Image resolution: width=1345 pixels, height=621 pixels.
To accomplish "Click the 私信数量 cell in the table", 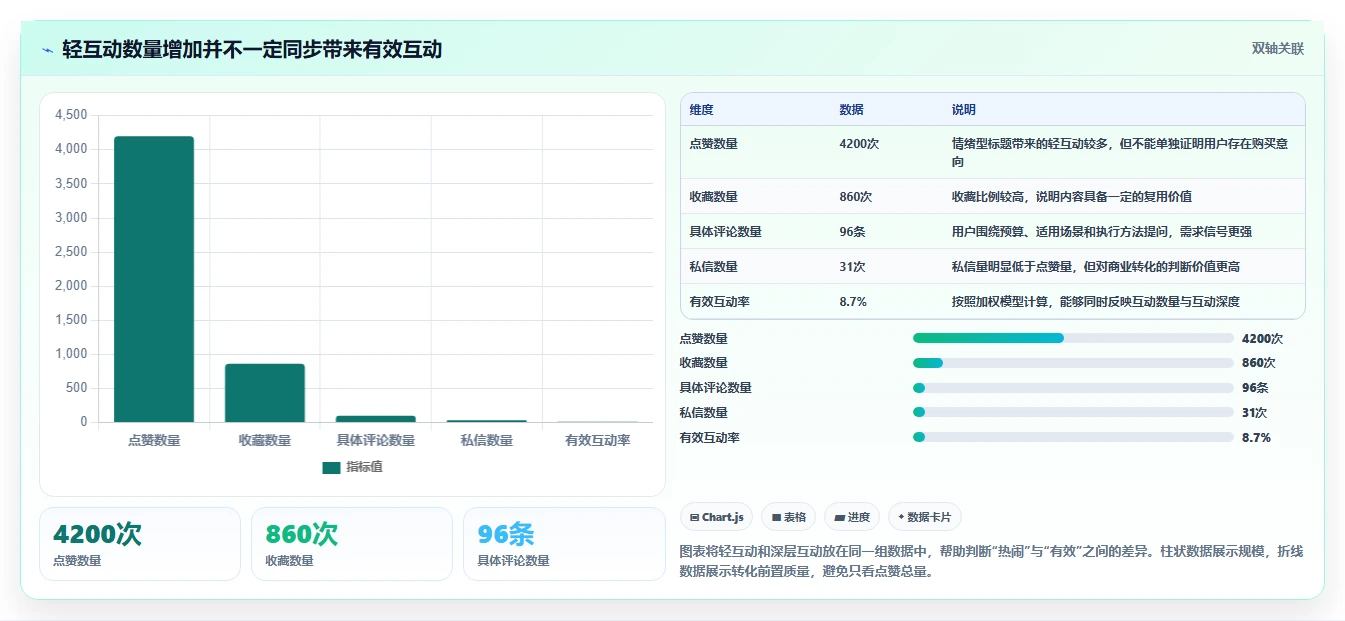I will [714, 267].
